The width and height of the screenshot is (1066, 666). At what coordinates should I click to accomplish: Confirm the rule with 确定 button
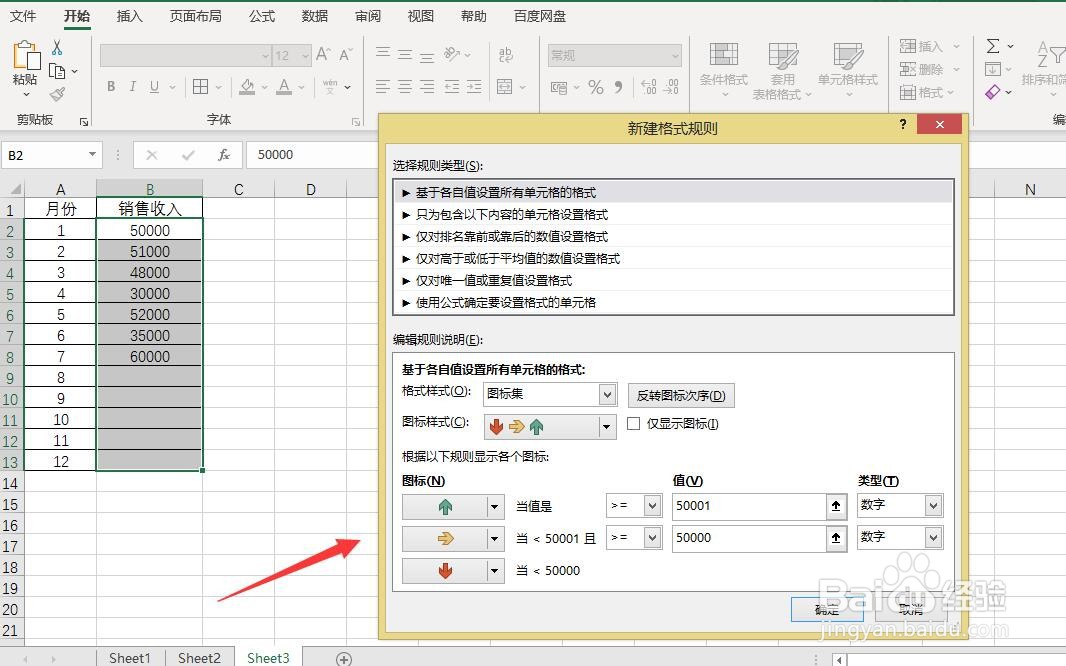point(827,609)
